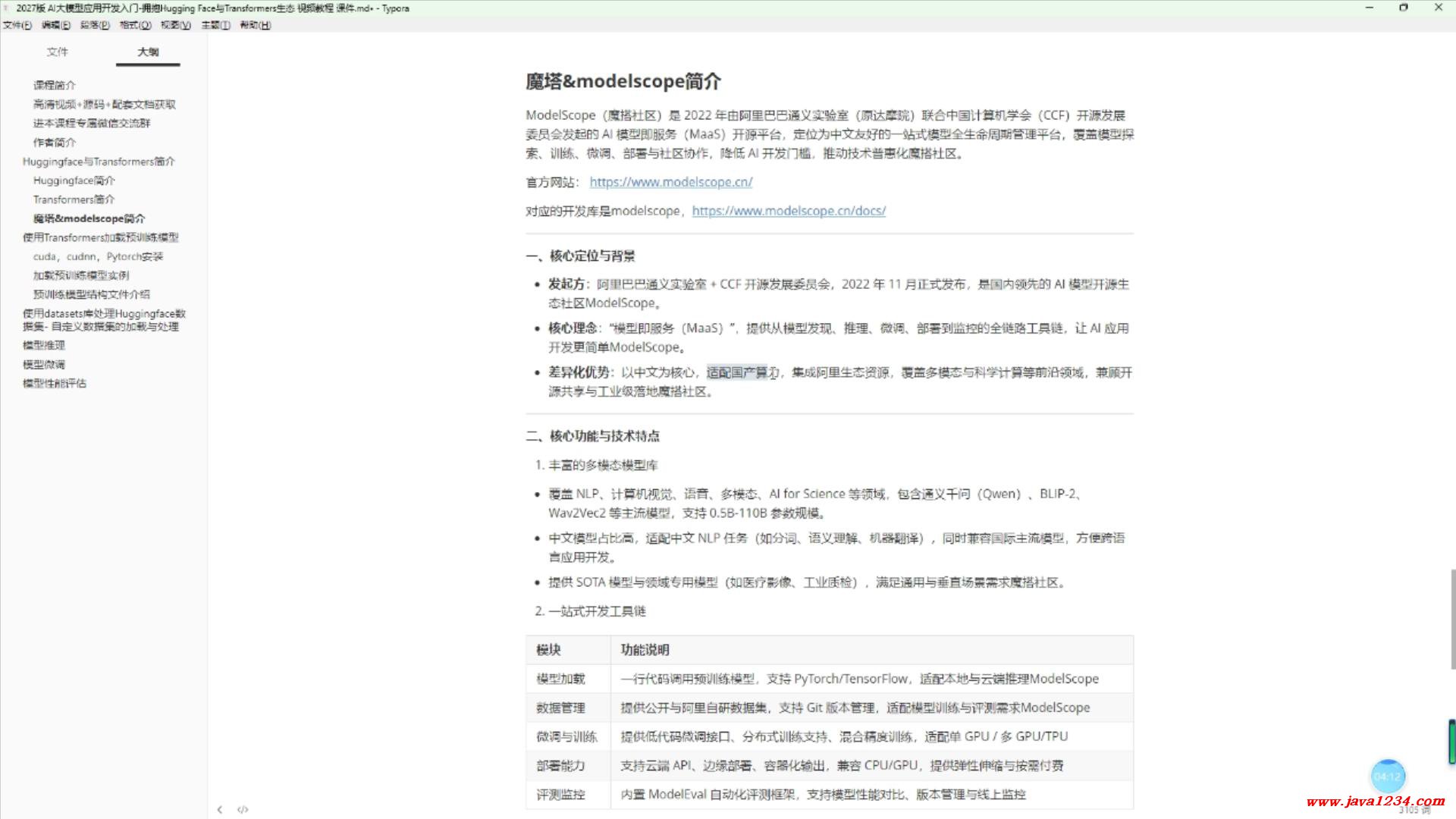The image size is (1456, 819).
Task: Click the blue 04:12 timer bubble
Action: coord(1388,777)
